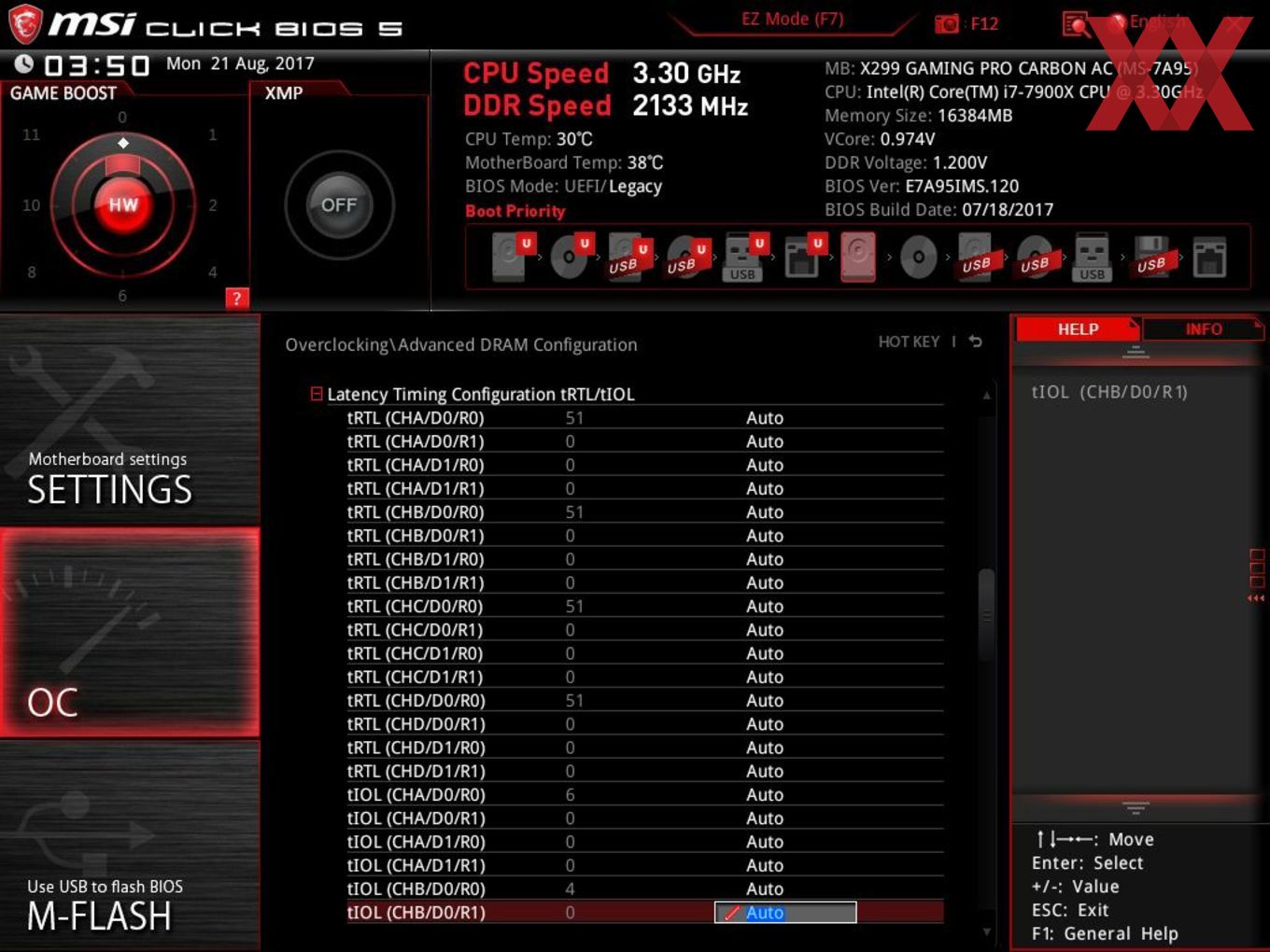The height and width of the screenshot is (952, 1270).
Task: Click the clock icon beside the time
Action: click(x=24, y=63)
